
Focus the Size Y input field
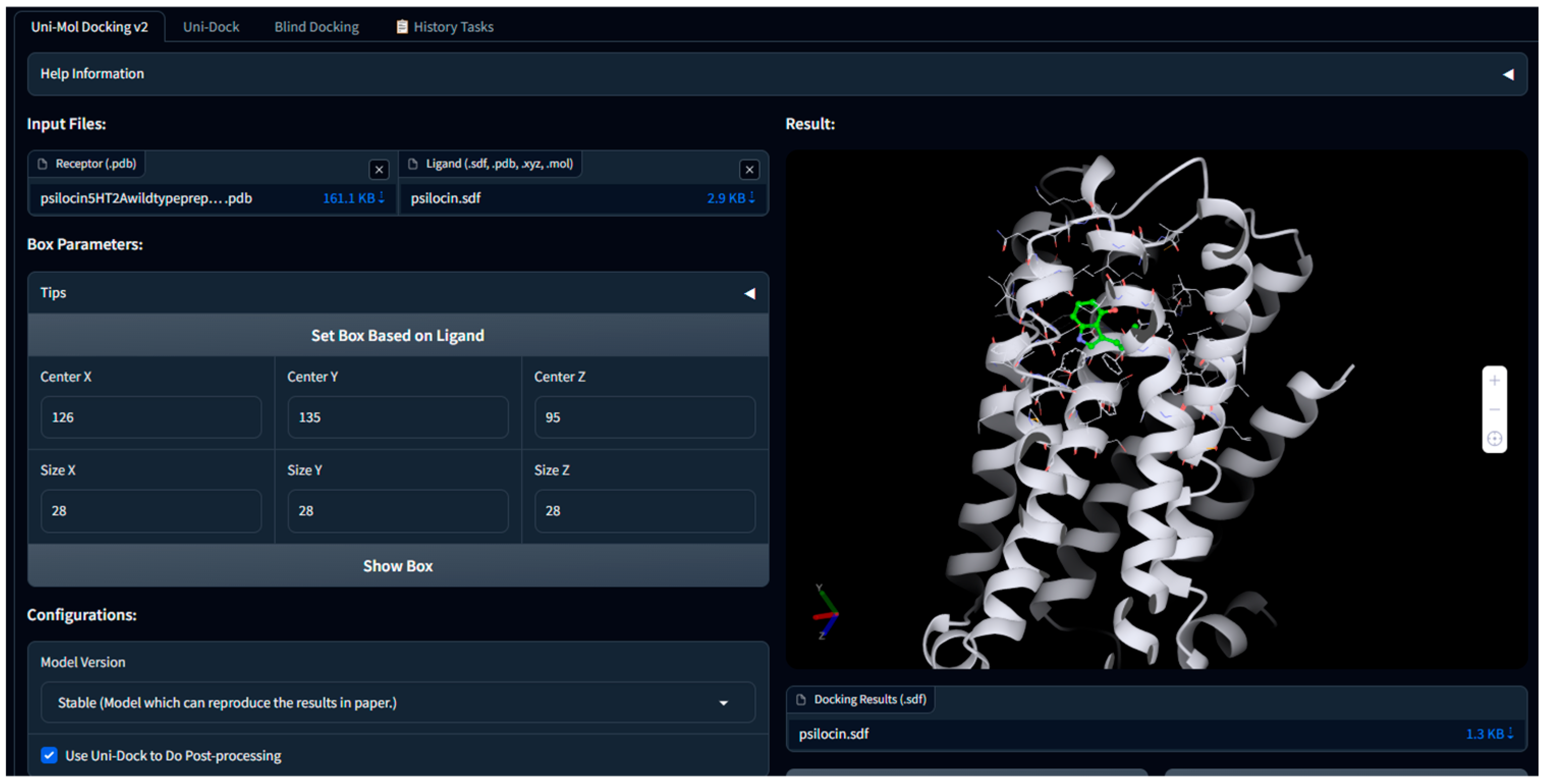(x=398, y=511)
